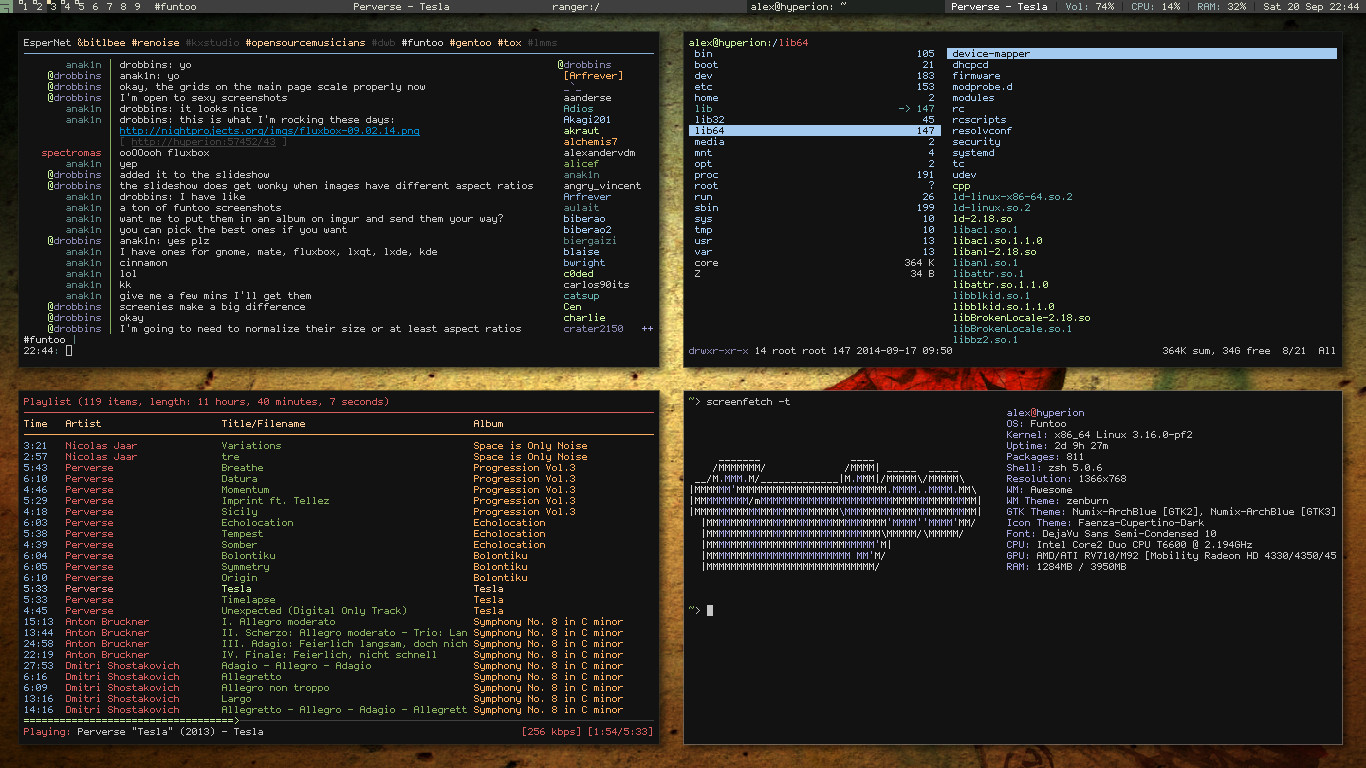Open the #gentoo channel tab in the IRC client
This screenshot has height=768, width=1366.
(x=470, y=43)
